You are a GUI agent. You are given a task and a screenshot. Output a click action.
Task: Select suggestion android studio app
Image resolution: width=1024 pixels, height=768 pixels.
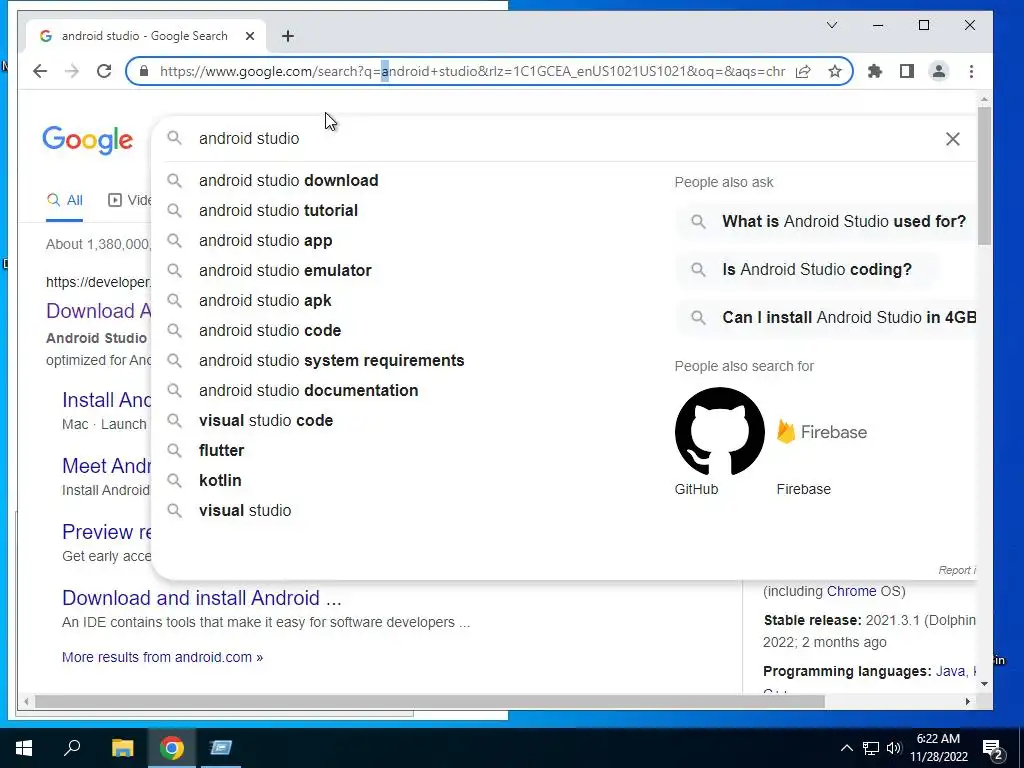pyautogui.click(x=265, y=240)
